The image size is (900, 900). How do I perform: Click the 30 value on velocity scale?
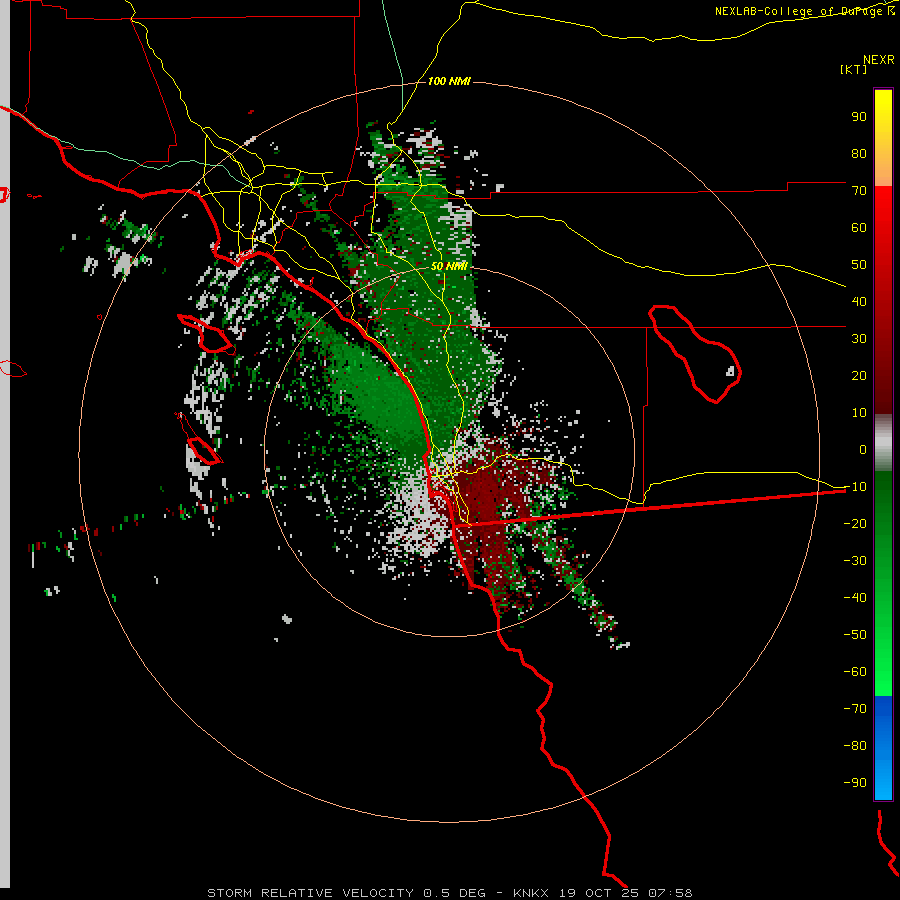[x=859, y=339]
